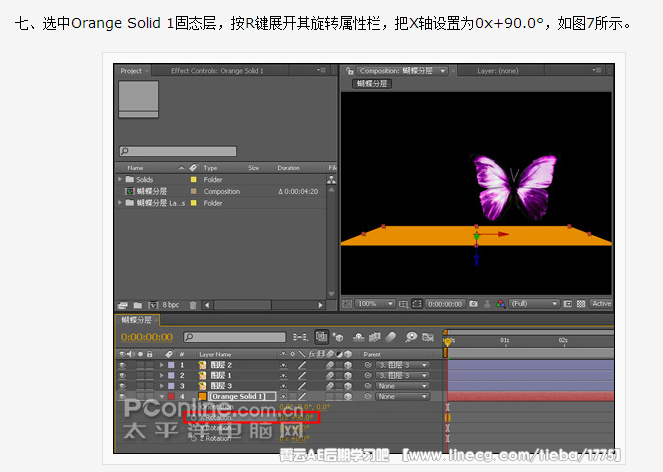The height and width of the screenshot is (472, 663).
Task: Expand layer 1 图层 2 properties
Action: pos(162,365)
